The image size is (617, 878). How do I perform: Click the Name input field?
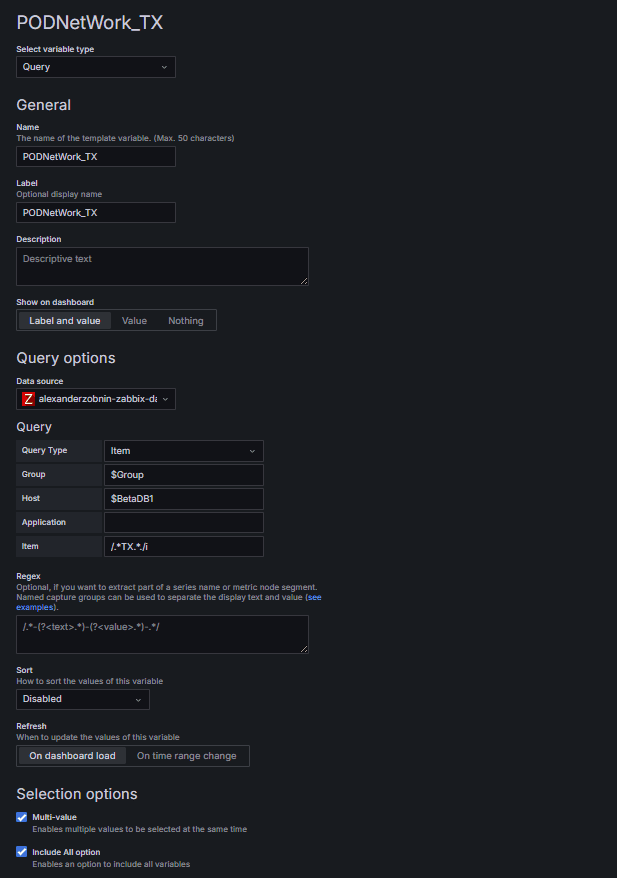coord(96,157)
